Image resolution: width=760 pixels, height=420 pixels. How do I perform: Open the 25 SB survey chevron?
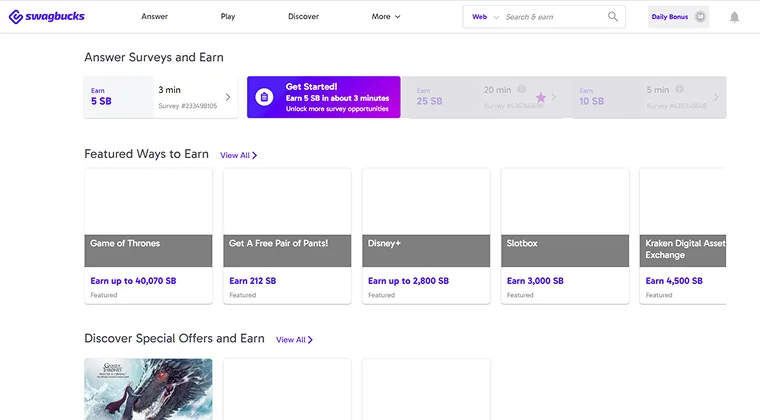click(554, 97)
